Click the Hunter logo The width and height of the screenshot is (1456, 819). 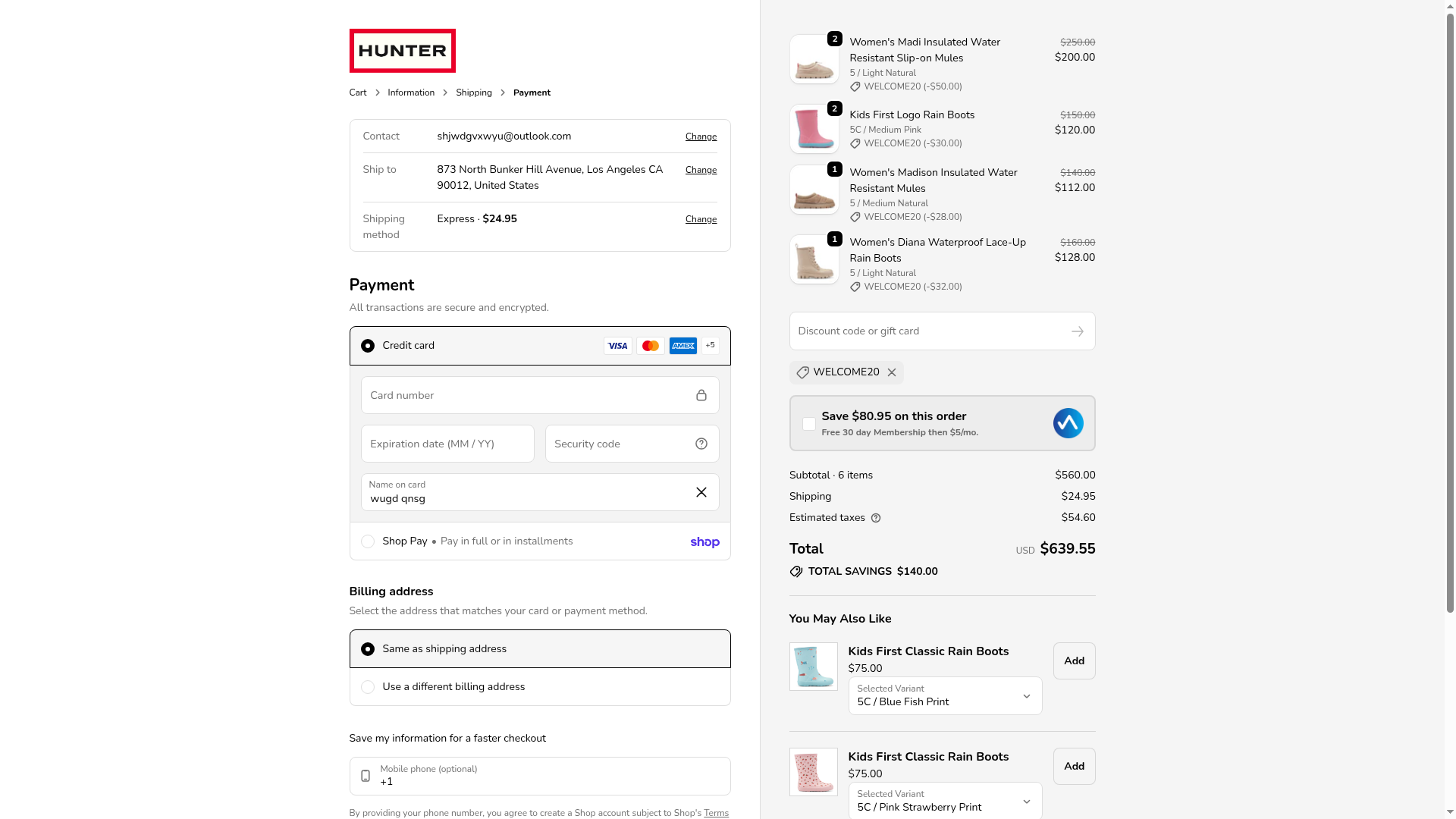402,51
